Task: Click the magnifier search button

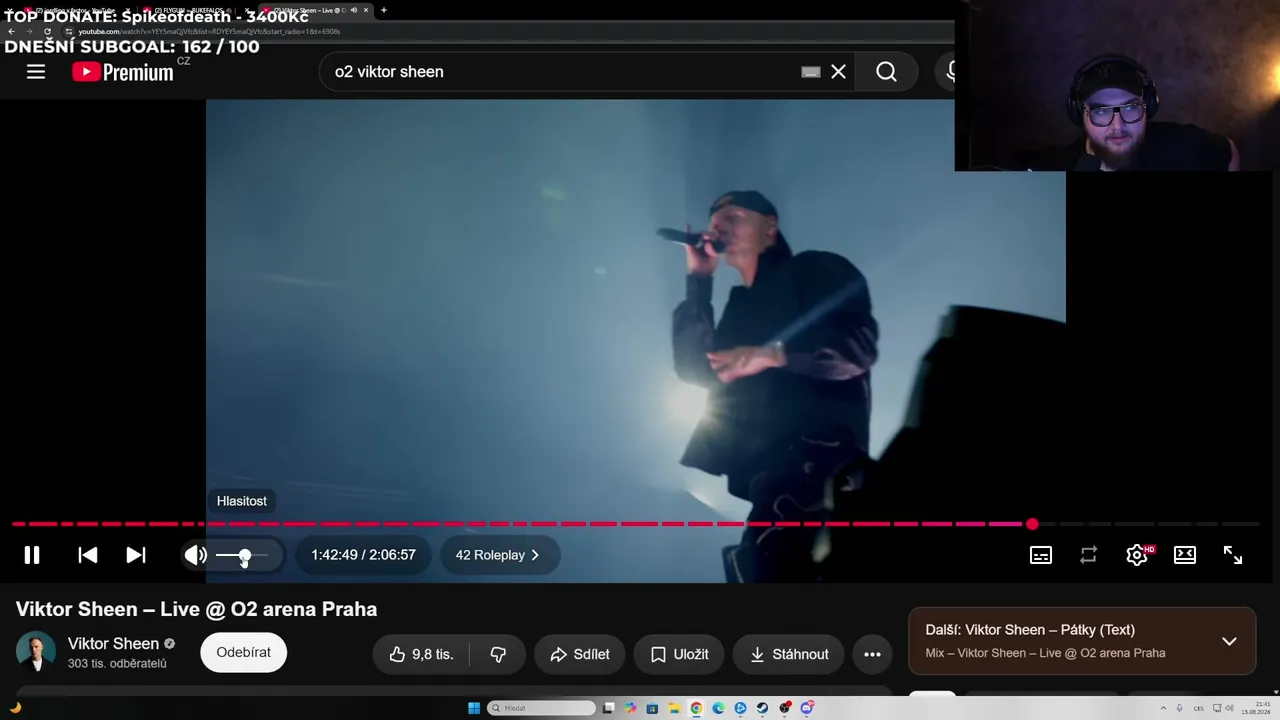Action: tap(886, 72)
